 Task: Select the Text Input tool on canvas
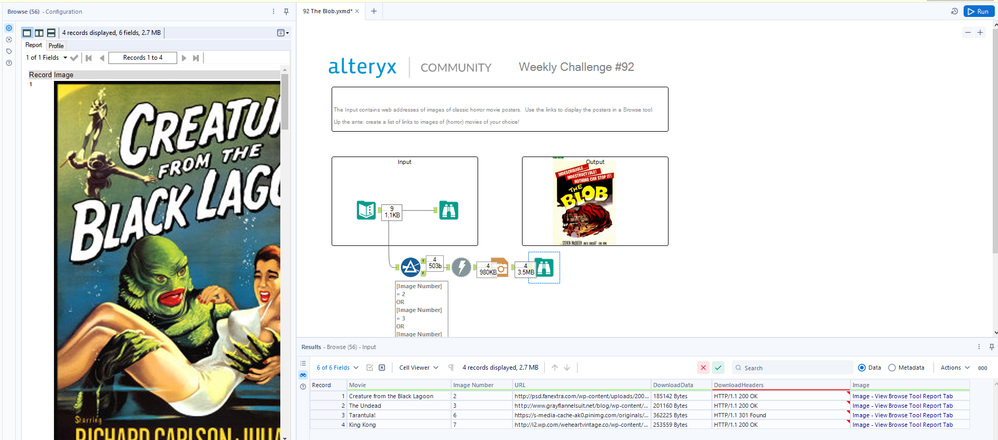tap(366, 210)
